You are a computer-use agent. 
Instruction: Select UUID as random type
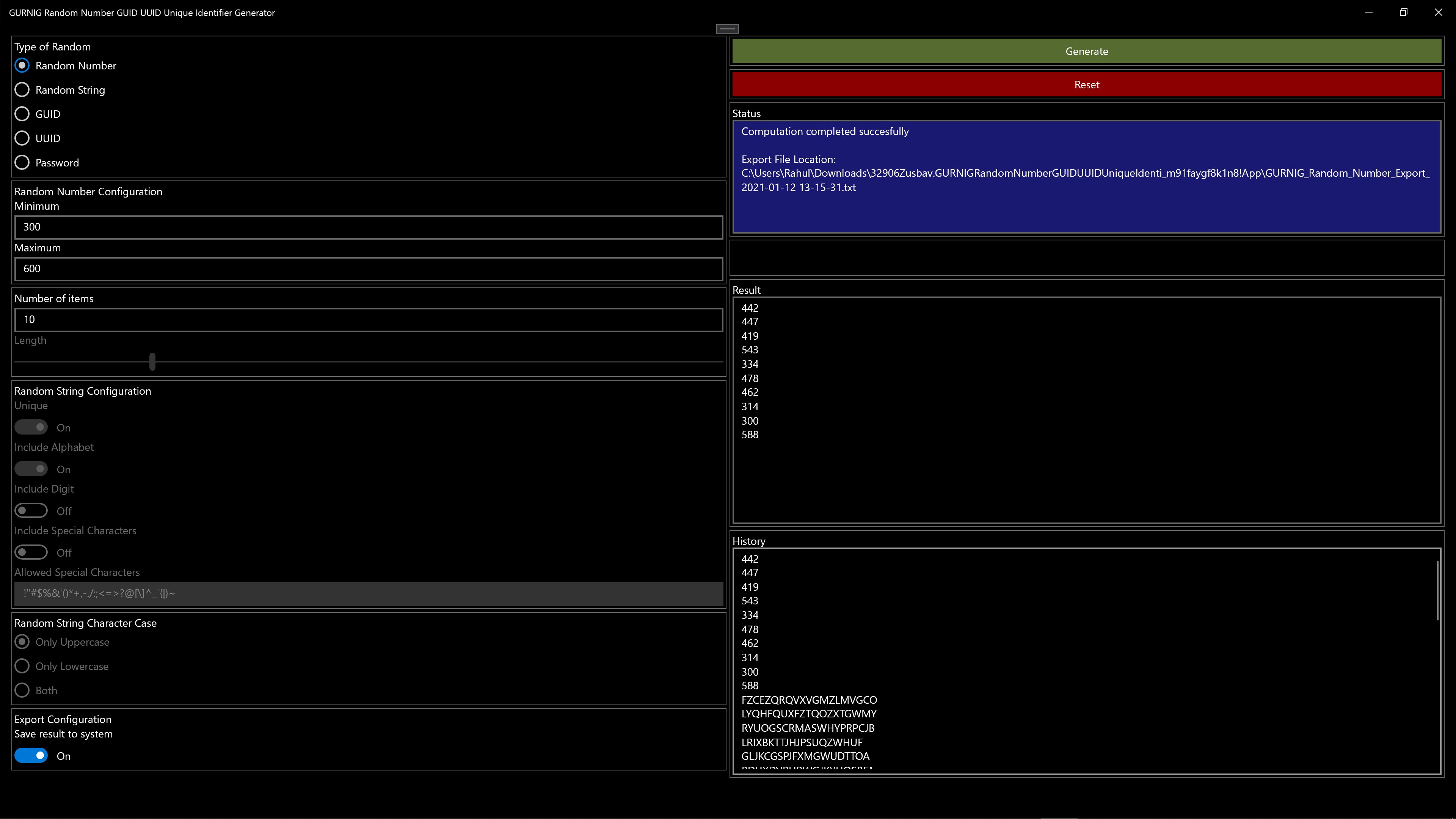22,138
